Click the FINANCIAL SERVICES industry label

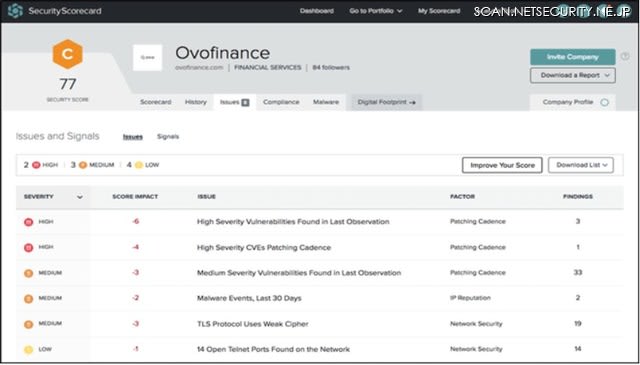[268, 68]
